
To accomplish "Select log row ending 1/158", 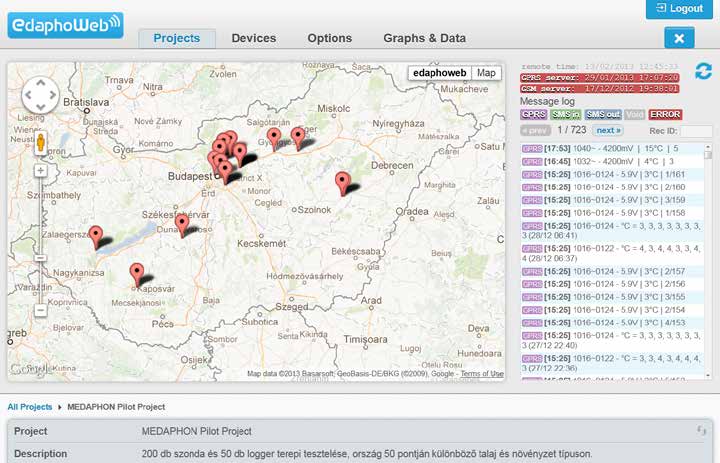I will click(612, 213).
